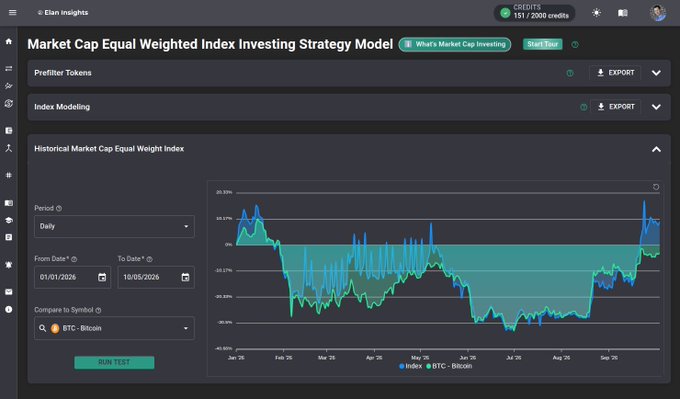
Task: Expand the Prefilter Tokens section
Action: point(656,73)
